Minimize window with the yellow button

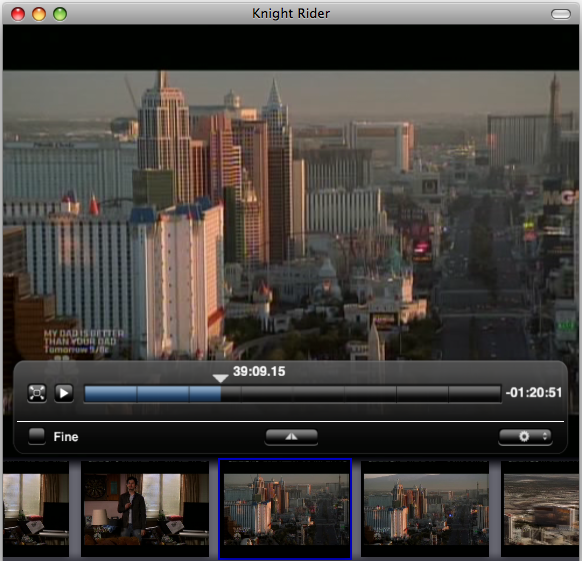coord(39,14)
